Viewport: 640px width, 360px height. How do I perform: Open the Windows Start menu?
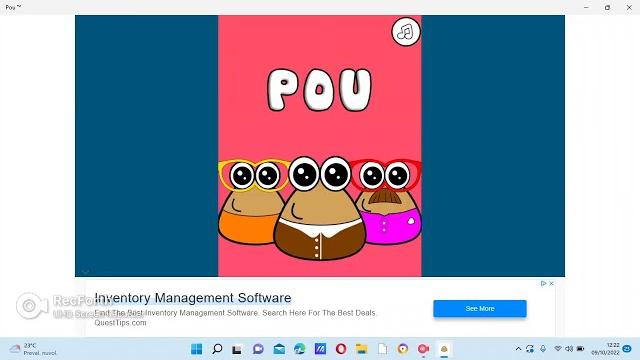(196, 349)
